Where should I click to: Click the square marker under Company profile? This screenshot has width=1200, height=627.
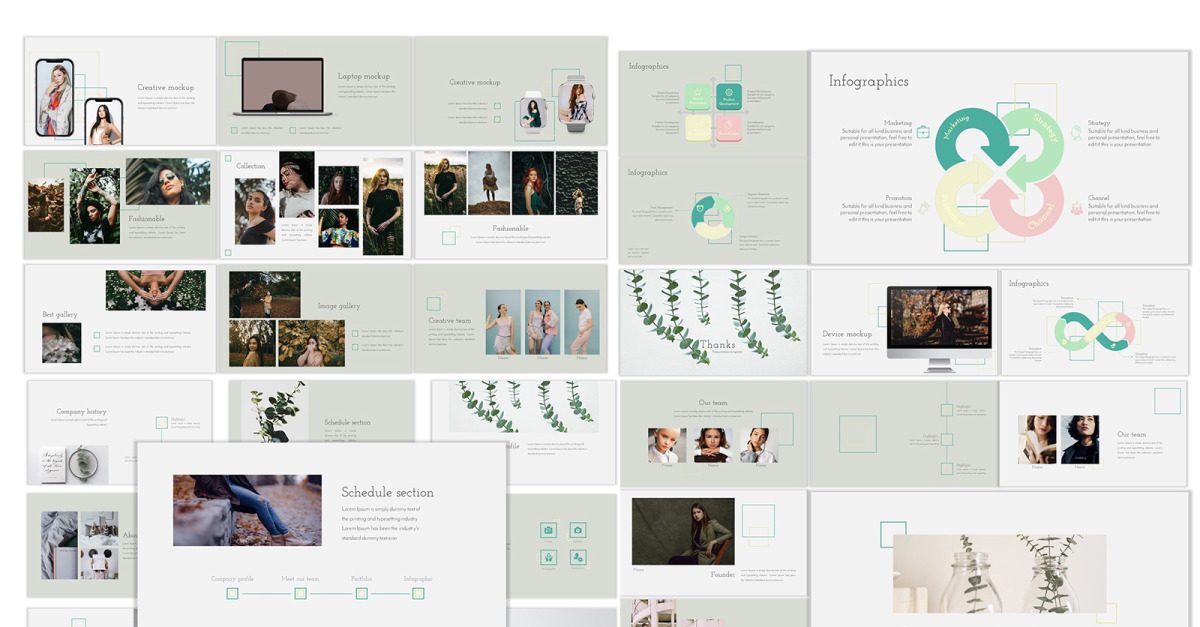click(232, 593)
